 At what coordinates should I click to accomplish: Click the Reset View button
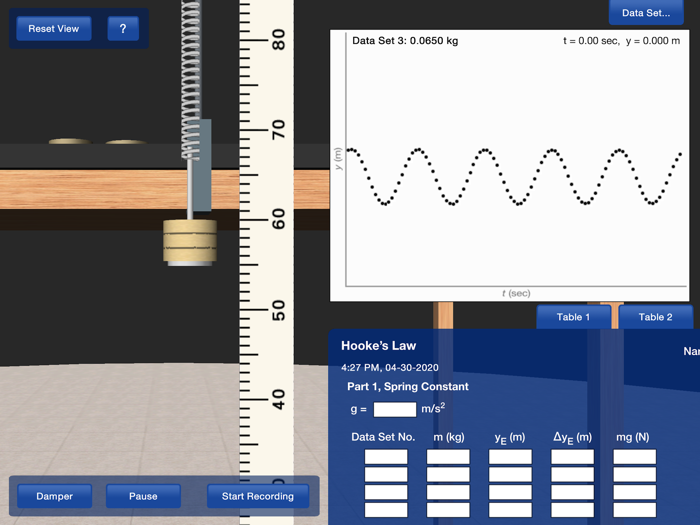(x=54, y=29)
